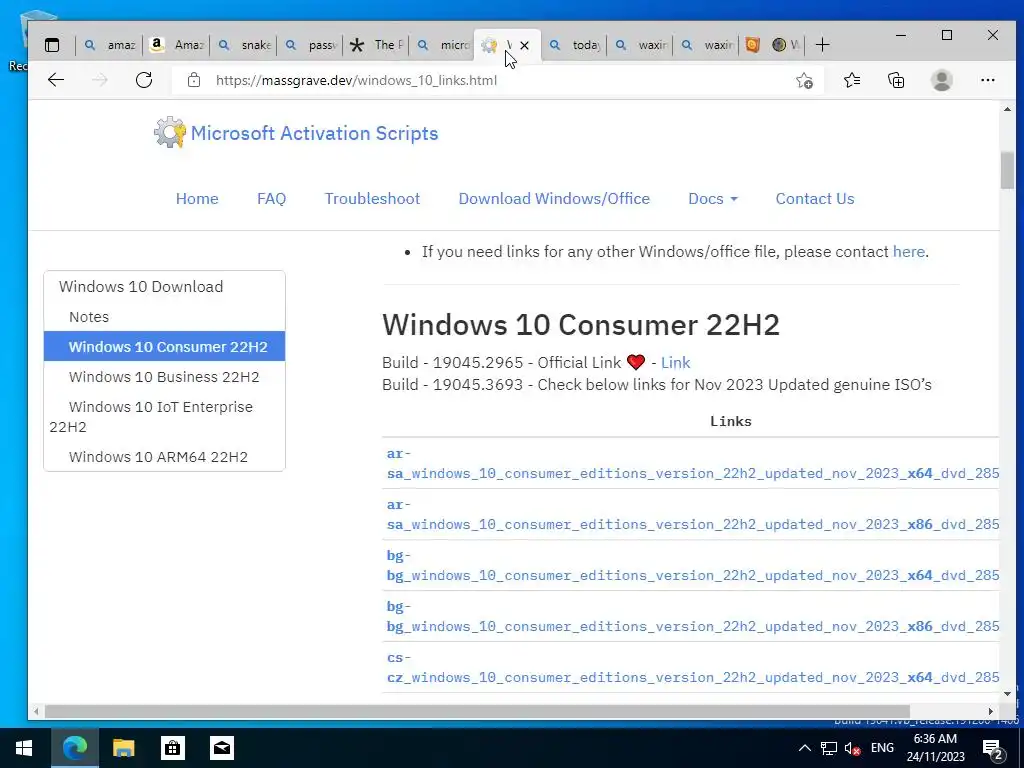Image resolution: width=1024 pixels, height=768 pixels.
Task: Expand the Docs dropdown menu
Action: 712,199
